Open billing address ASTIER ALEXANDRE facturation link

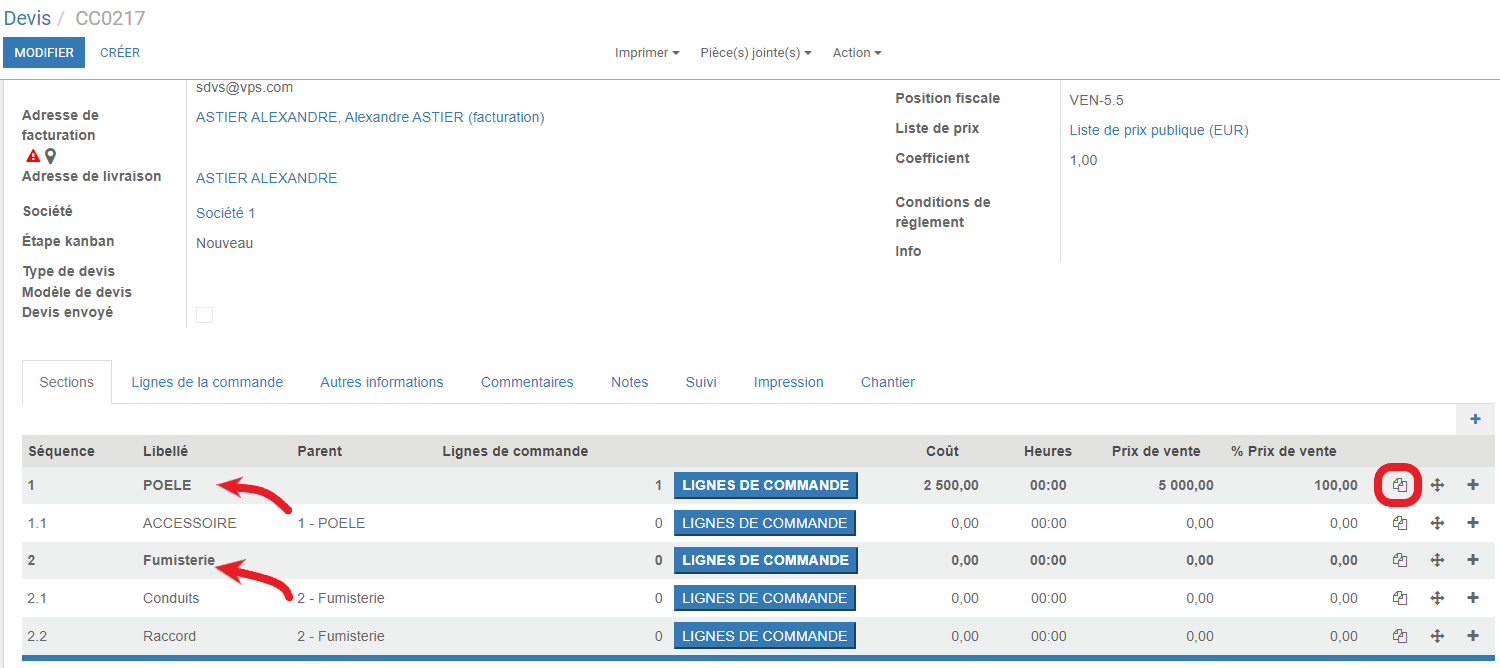coord(370,117)
